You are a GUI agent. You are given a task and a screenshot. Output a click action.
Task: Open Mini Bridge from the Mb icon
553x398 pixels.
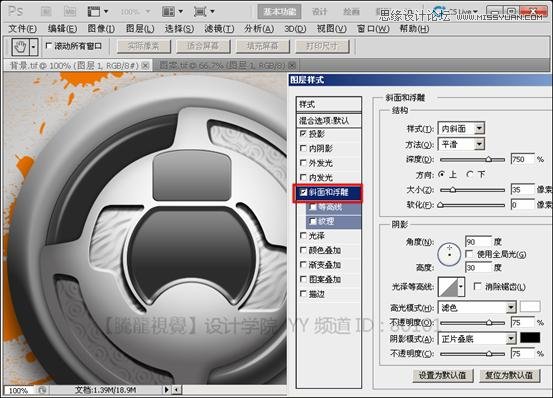70,12
